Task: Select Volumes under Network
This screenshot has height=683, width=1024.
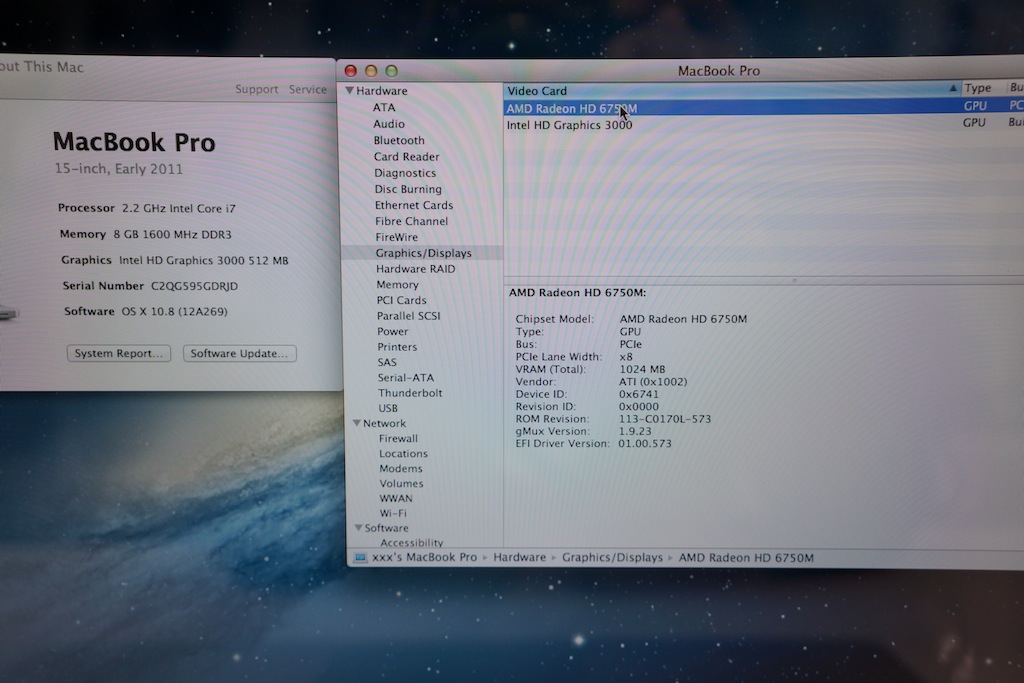Action: [401, 483]
